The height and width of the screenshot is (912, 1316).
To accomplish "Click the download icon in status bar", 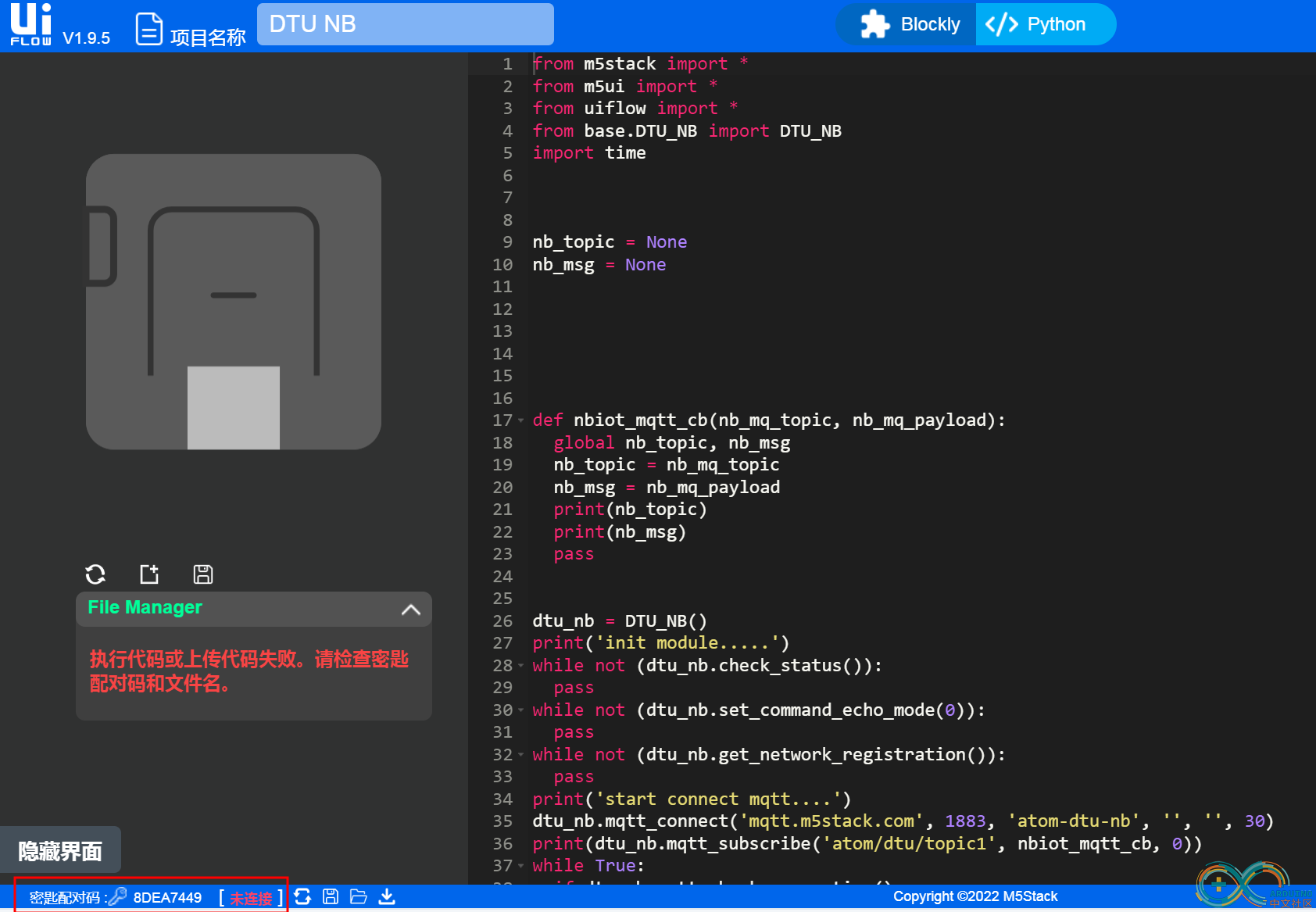I will [387, 896].
